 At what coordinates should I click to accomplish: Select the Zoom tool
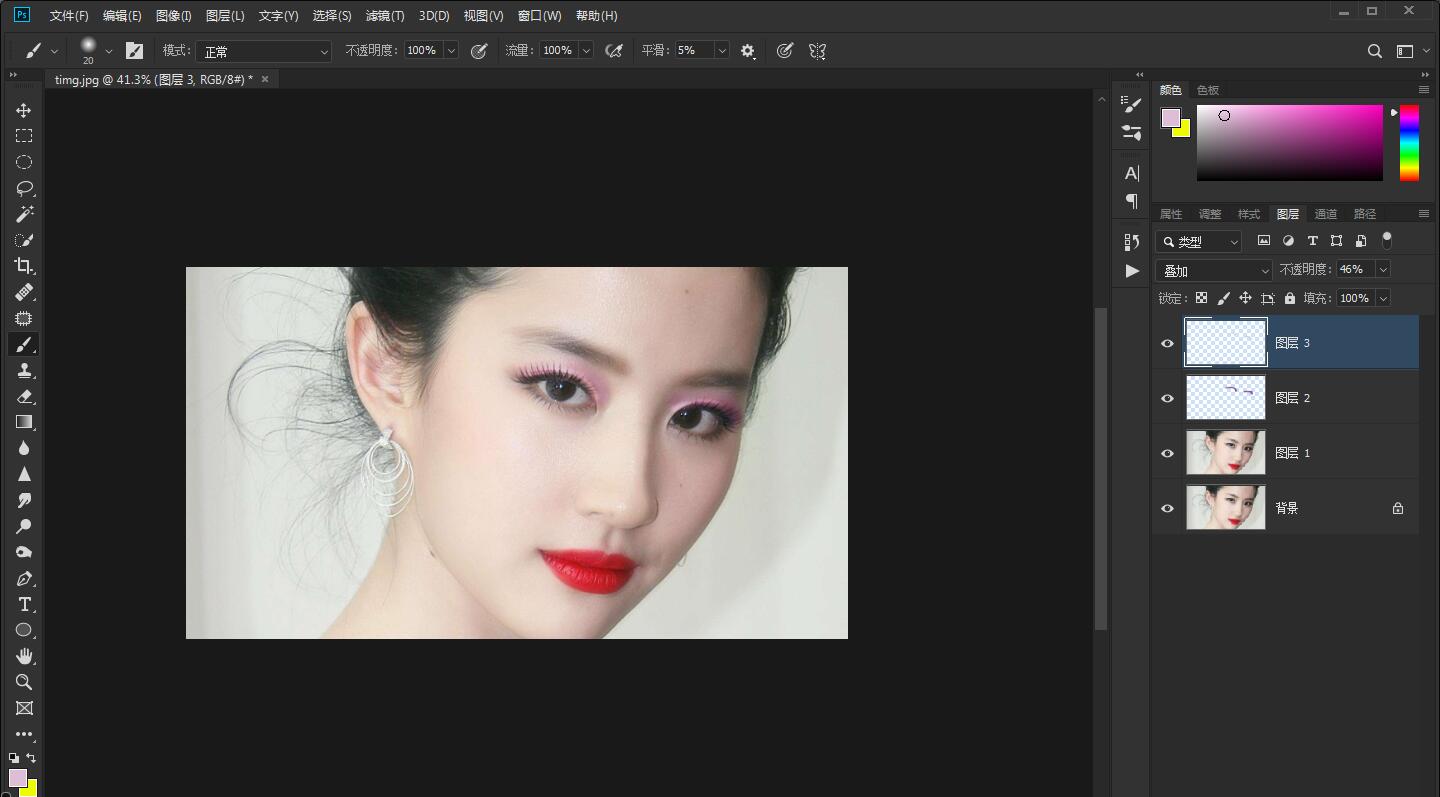[x=24, y=682]
